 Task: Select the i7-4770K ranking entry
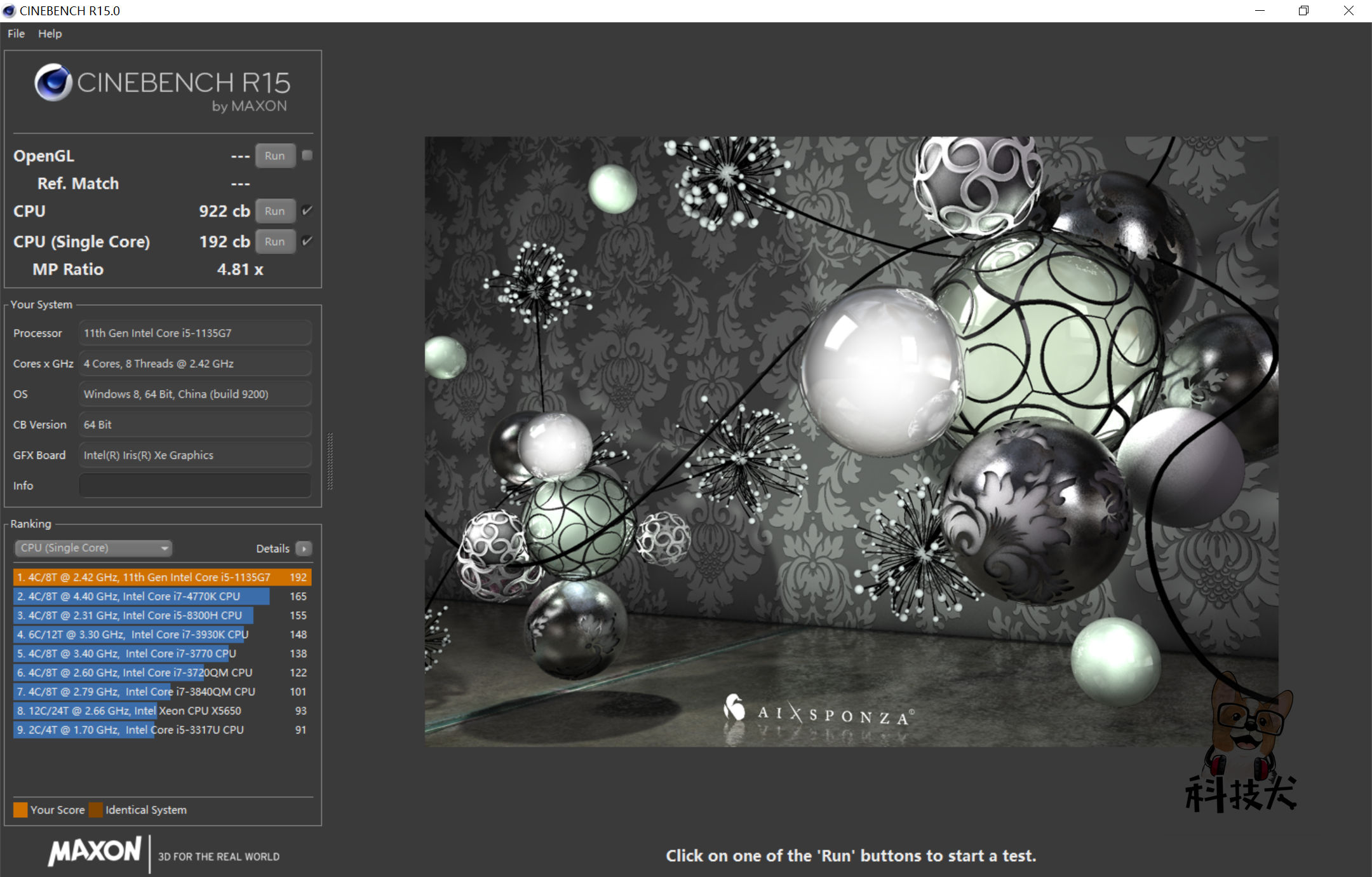pyautogui.click(x=142, y=596)
